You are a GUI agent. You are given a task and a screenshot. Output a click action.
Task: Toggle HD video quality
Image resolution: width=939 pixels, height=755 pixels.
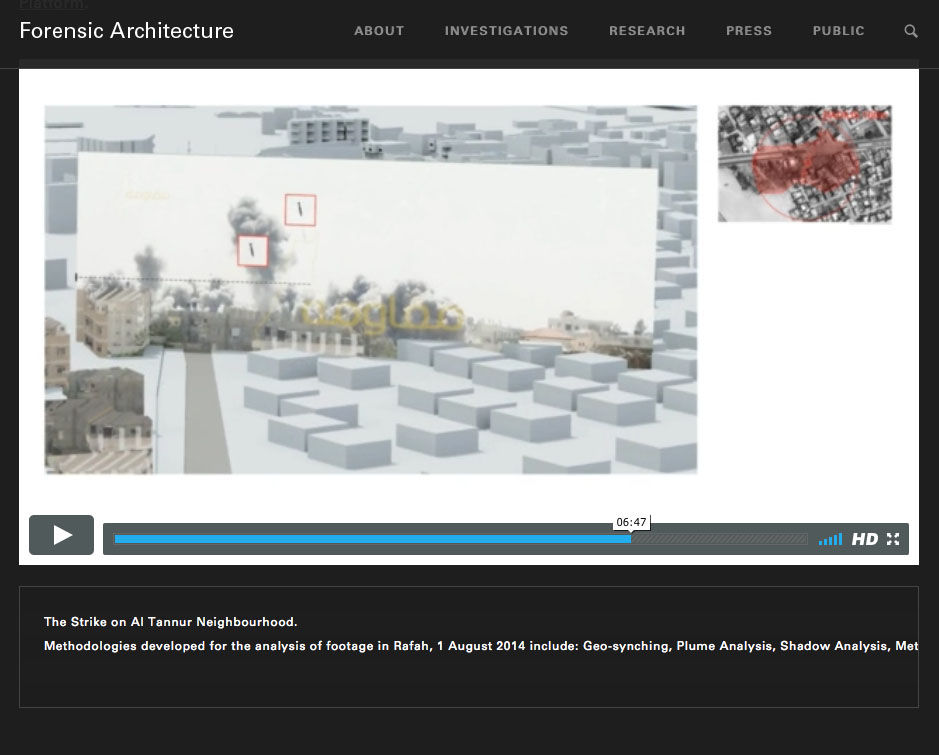point(864,539)
